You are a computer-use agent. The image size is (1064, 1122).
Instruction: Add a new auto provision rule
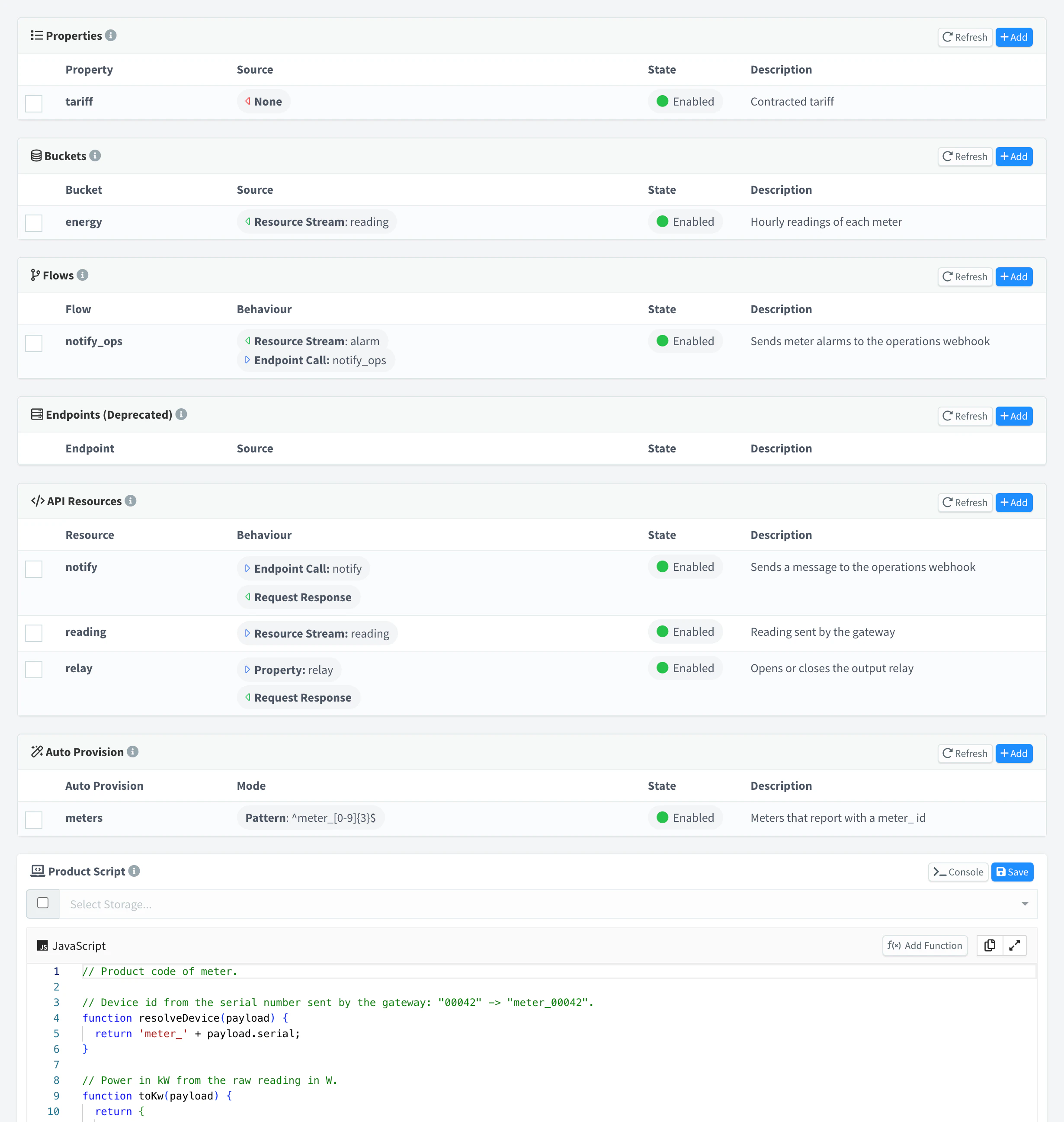pyautogui.click(x=1014, y=753)
